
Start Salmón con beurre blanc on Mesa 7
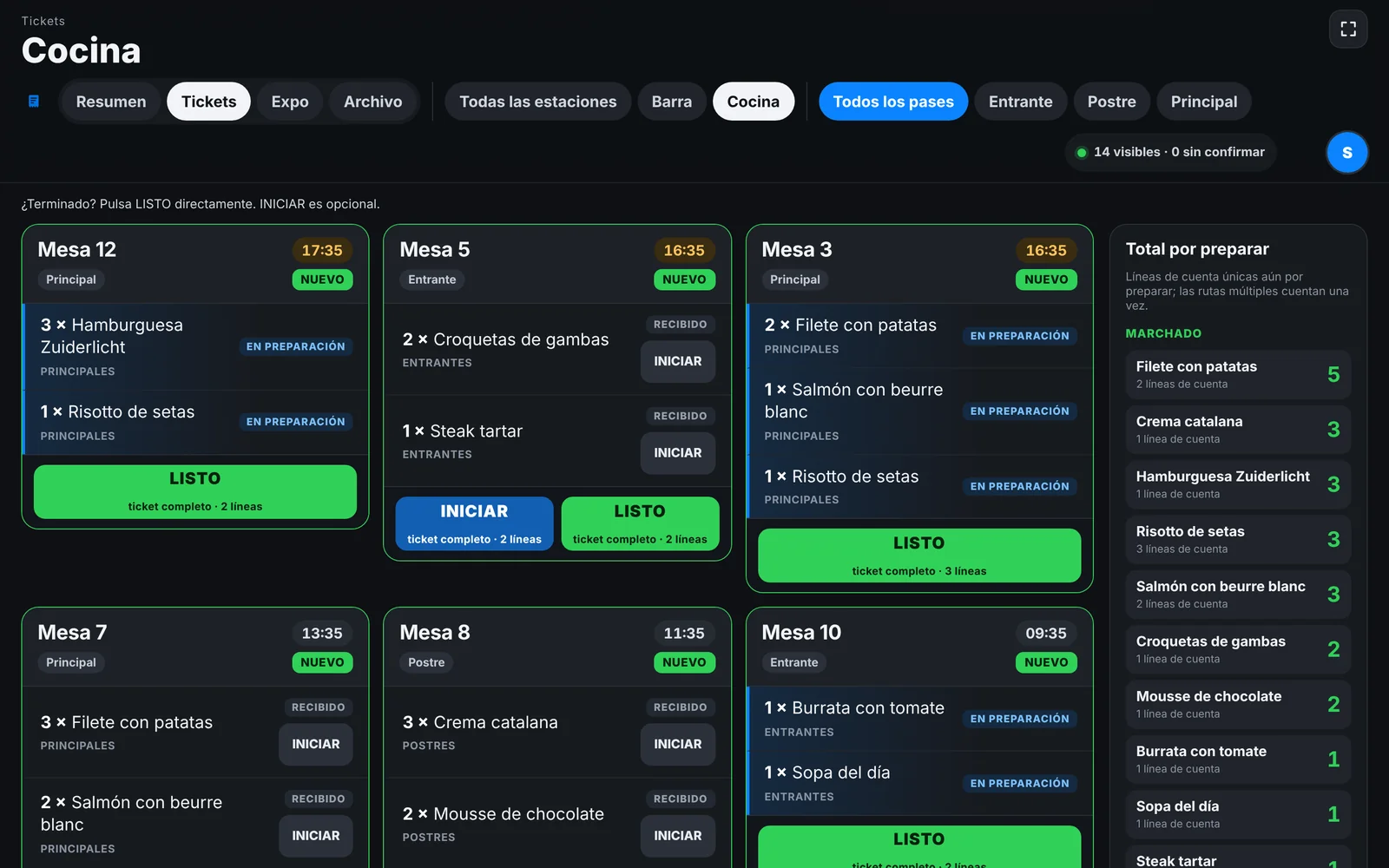coord(316,836)
